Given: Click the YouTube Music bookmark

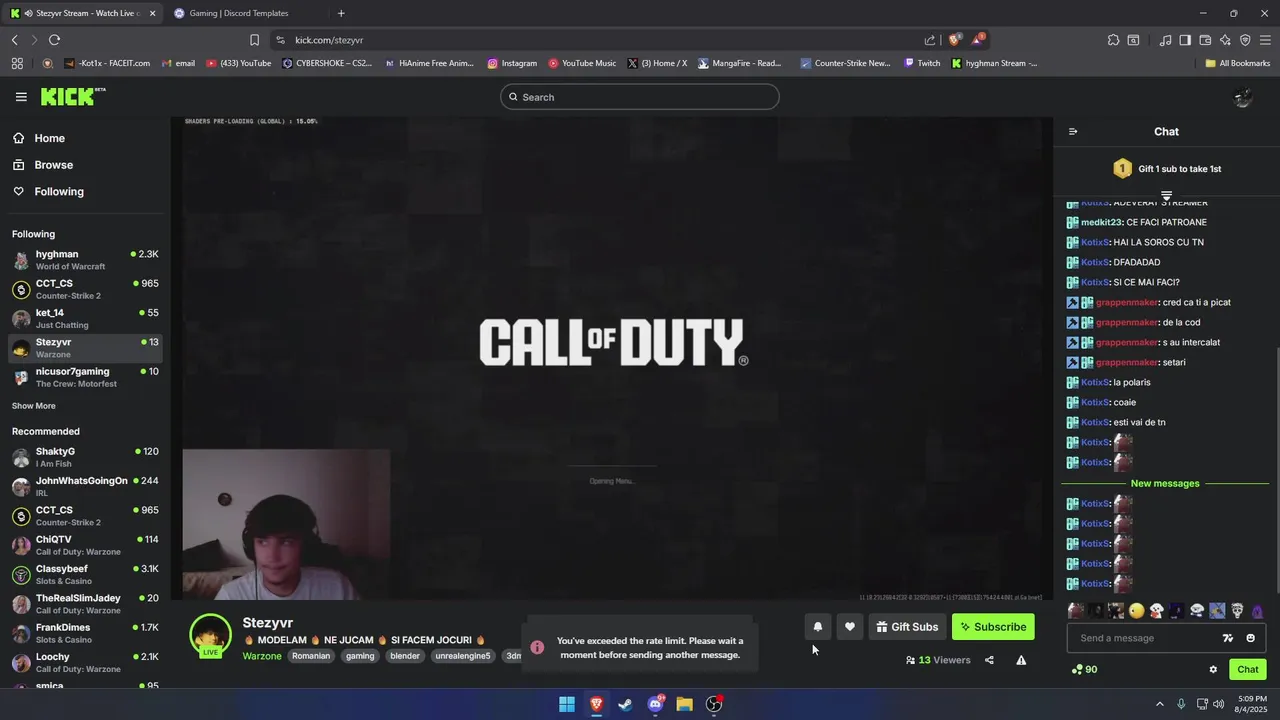Looking at the screenshot, I should (581, 63).
